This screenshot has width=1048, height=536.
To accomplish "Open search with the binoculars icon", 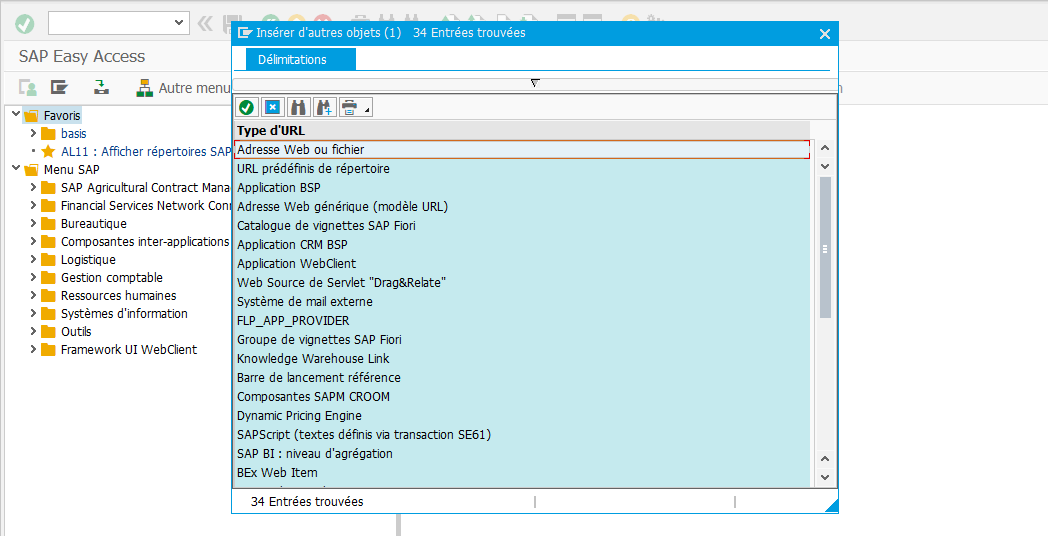I will [298, 107].
